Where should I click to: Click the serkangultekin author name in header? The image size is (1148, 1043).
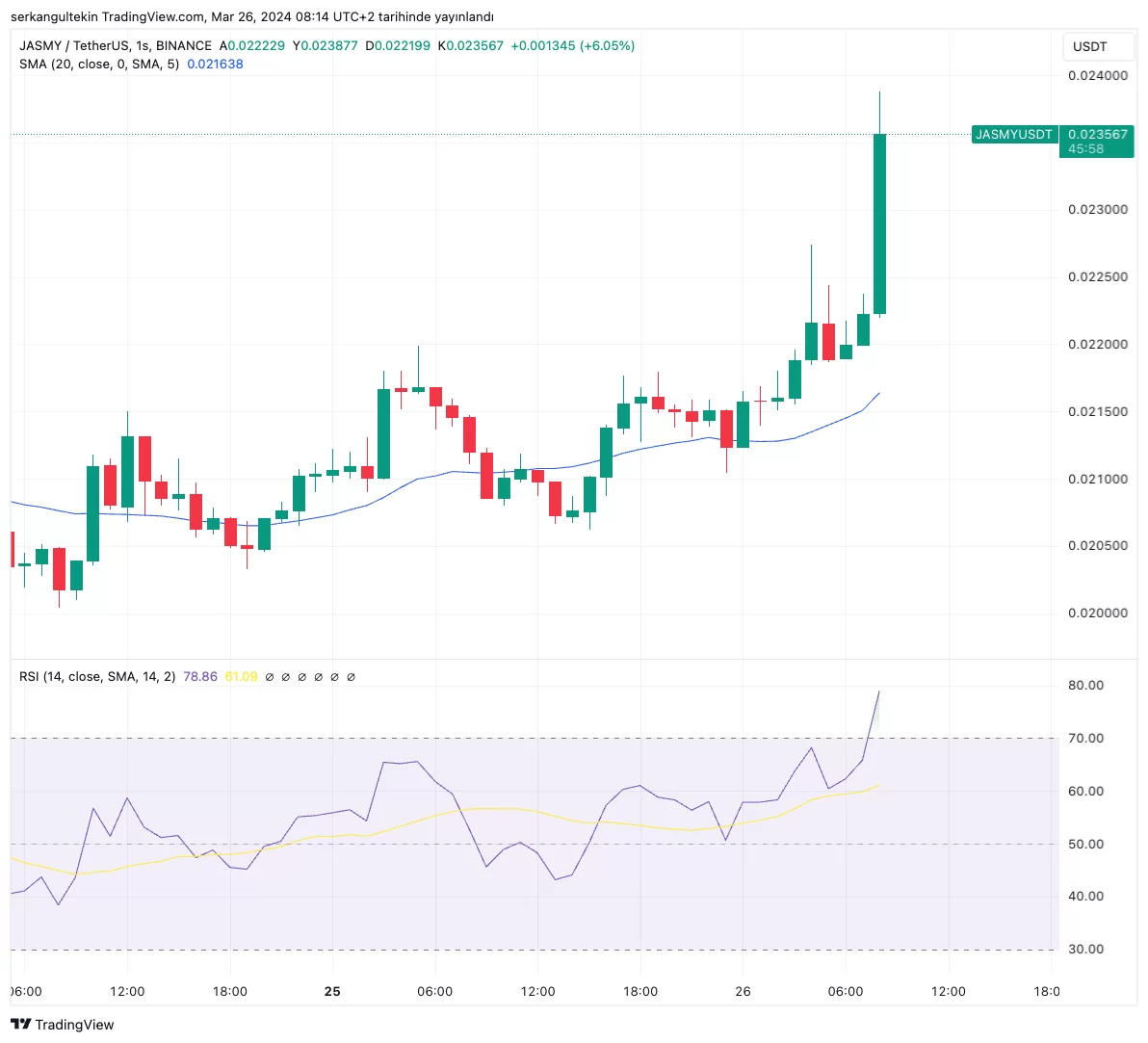[x=54, y=17]
